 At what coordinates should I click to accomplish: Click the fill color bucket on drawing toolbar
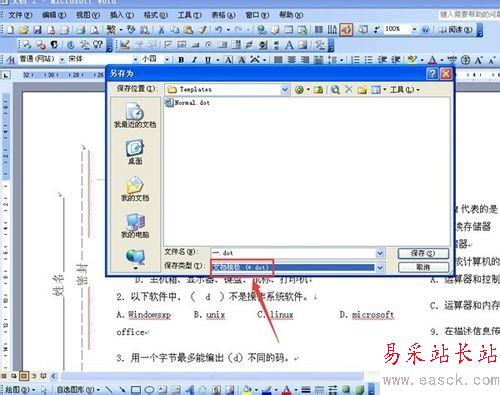coord(247,389)
